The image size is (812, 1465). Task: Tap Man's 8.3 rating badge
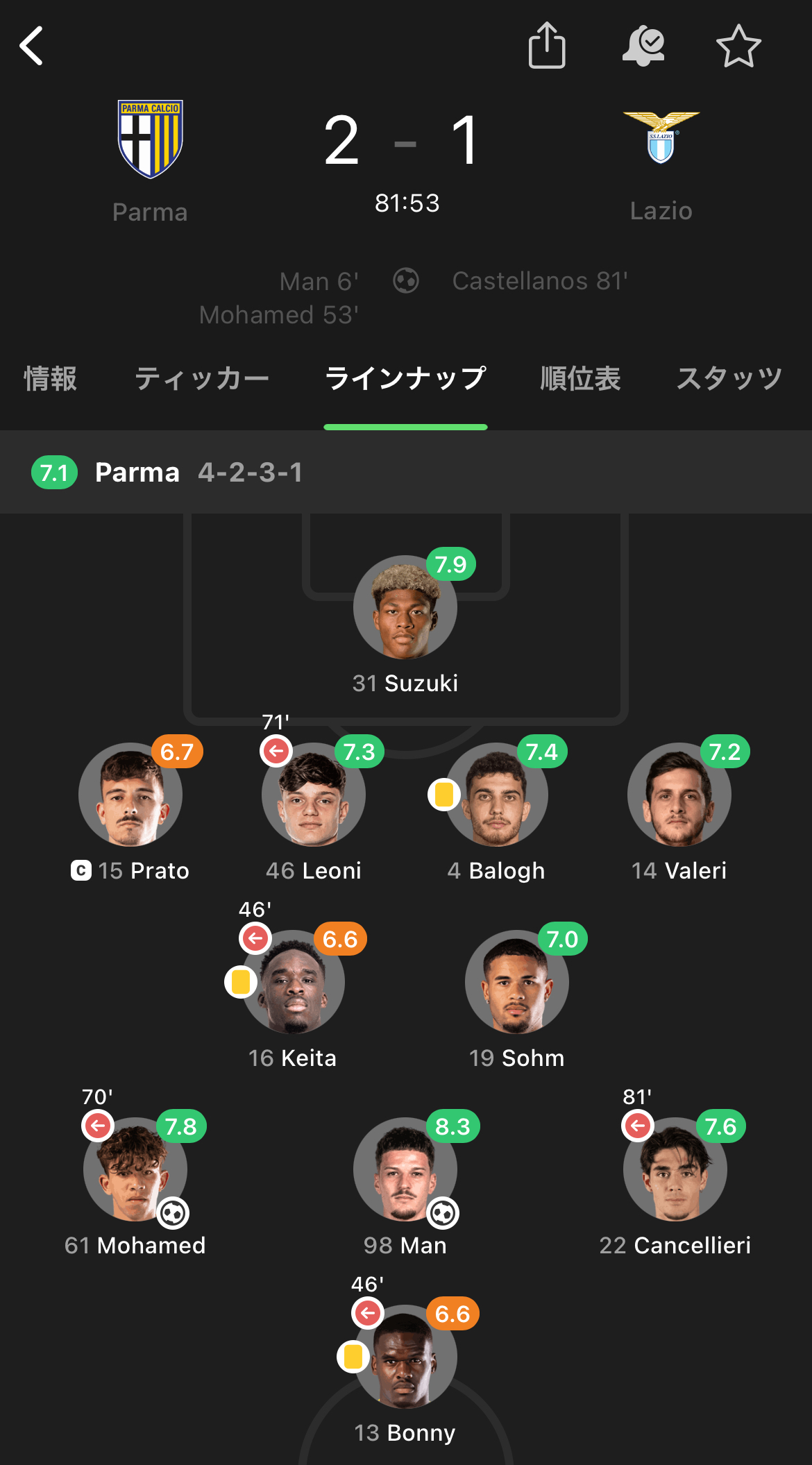click(x=452, y=1126)
